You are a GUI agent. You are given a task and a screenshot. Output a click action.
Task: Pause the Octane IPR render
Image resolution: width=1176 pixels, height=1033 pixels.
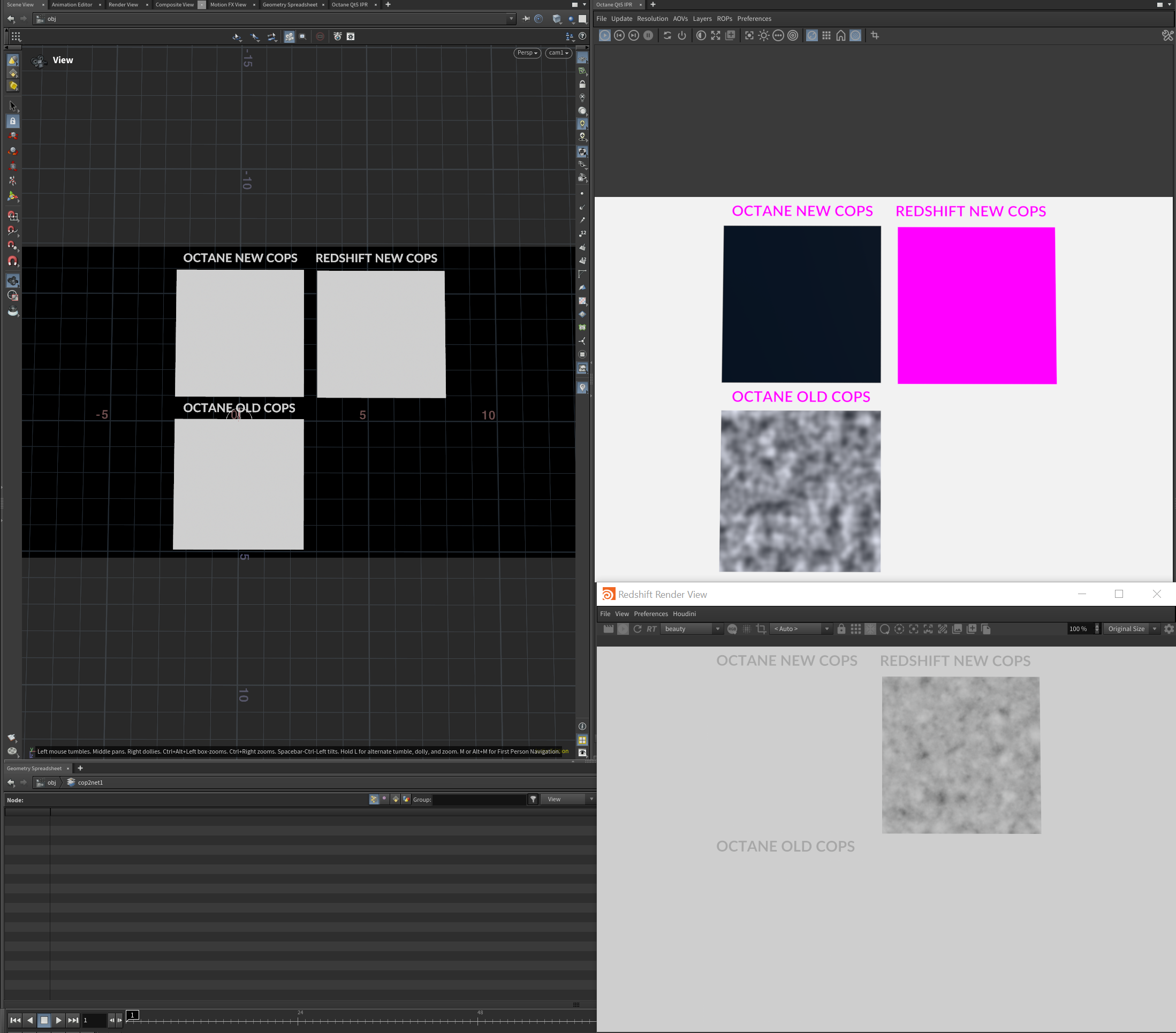coord(648,36)
